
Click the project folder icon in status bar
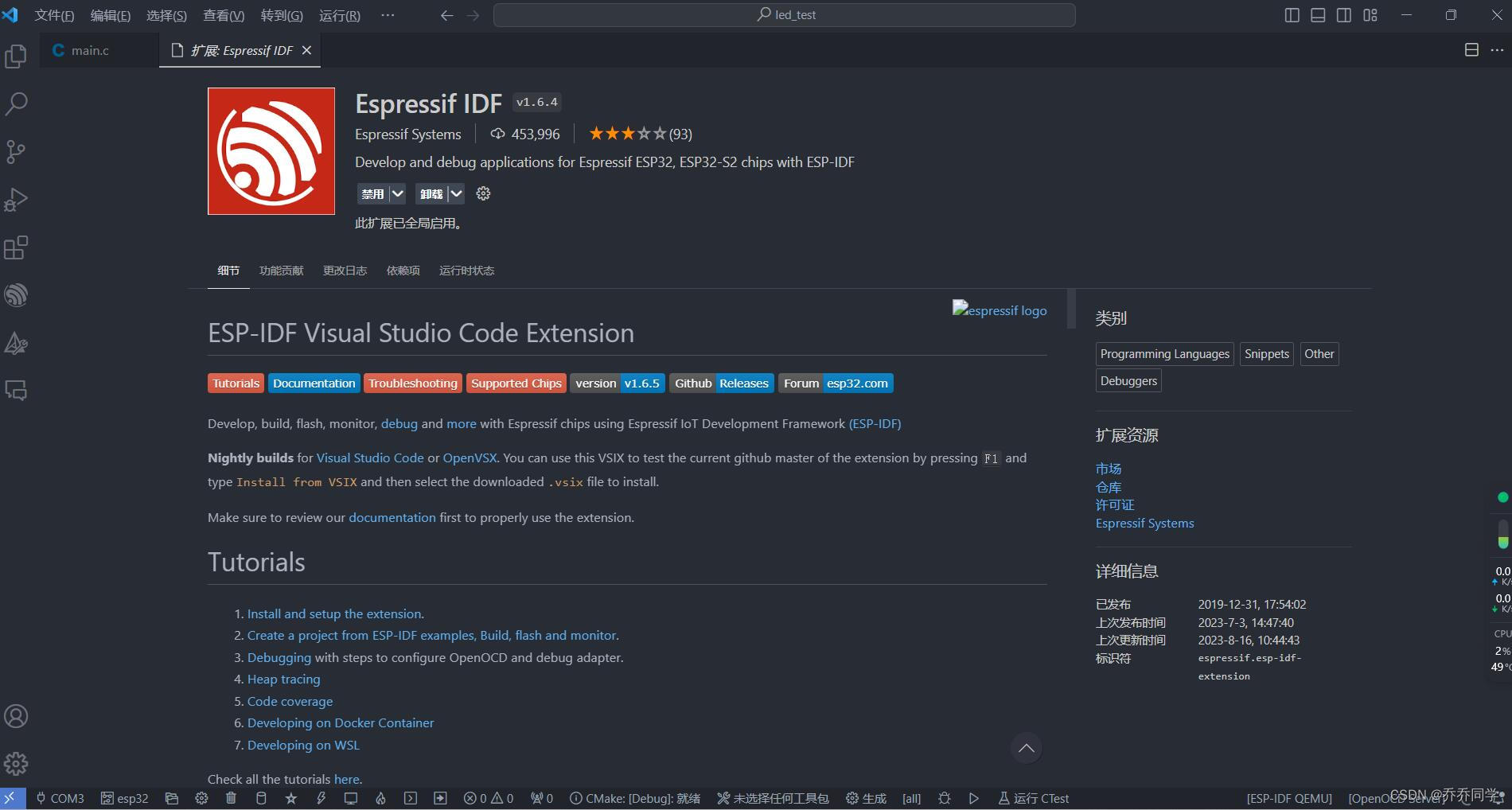(x=172, y=798)
